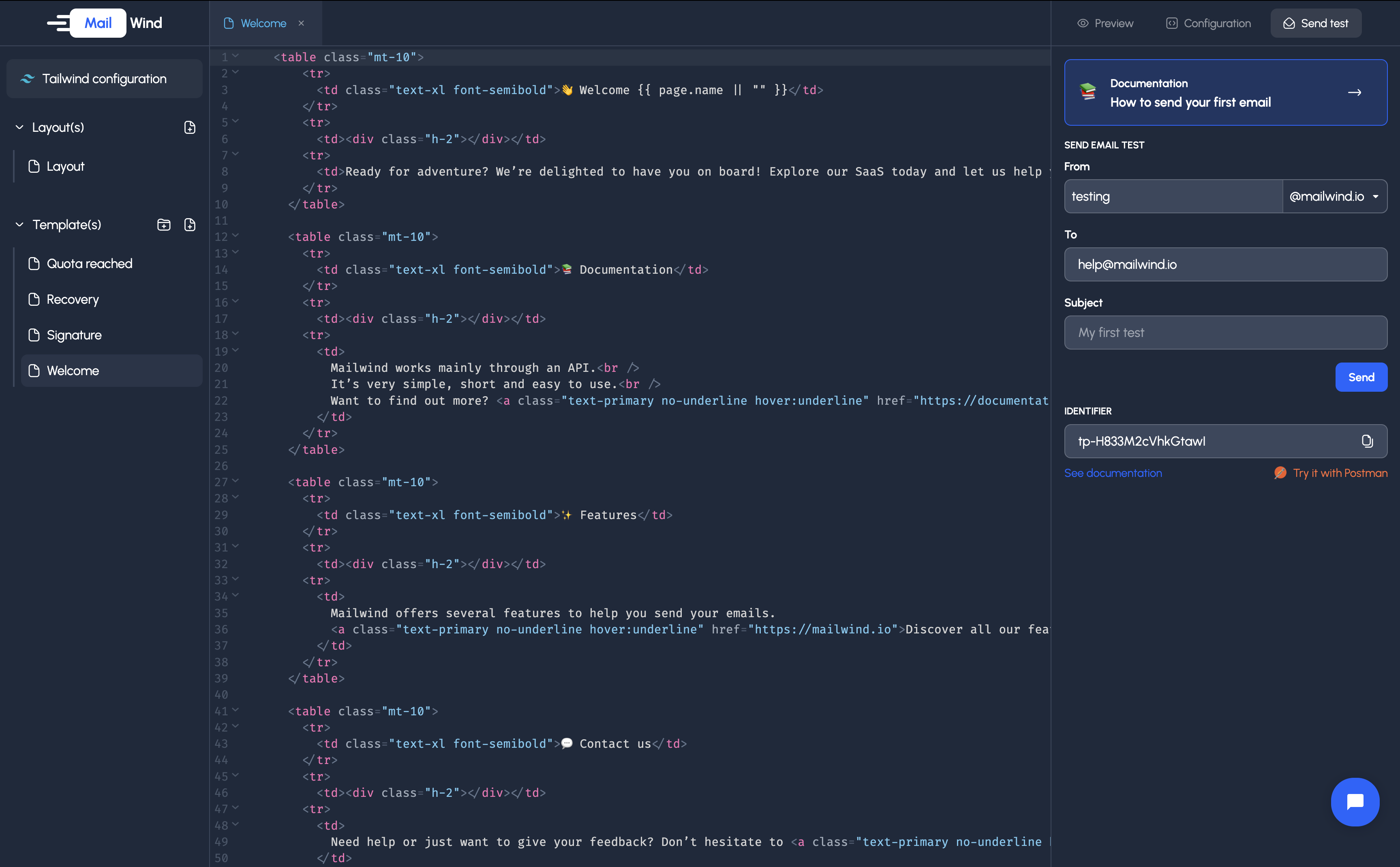This screenshot has width=1400, height=867.
Task: Click the page icon on Recovery
Action: [34, 299]
